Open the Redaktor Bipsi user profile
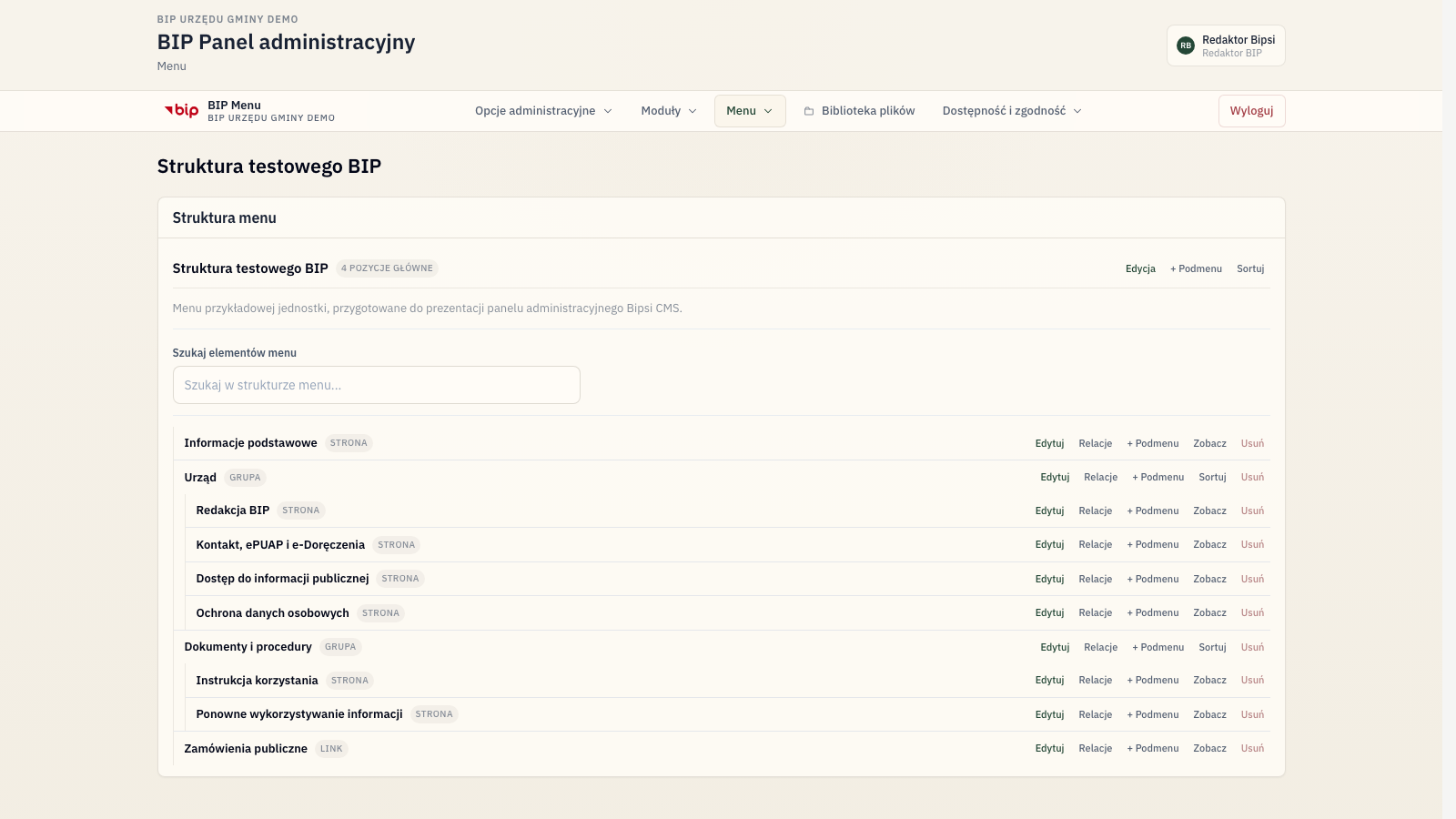This screenshot has width=1456, height=819. [1226, 45]
